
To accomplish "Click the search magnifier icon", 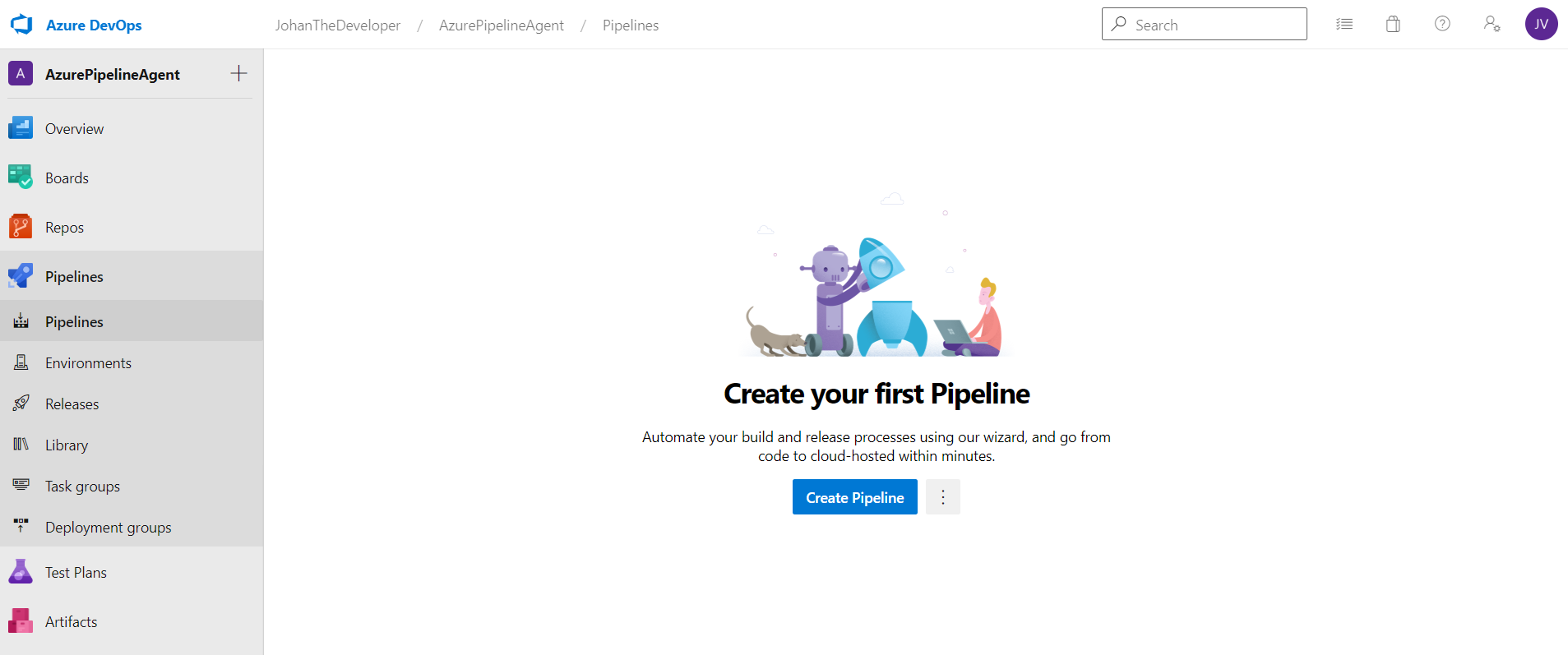I will click(x=1118, y=24).
